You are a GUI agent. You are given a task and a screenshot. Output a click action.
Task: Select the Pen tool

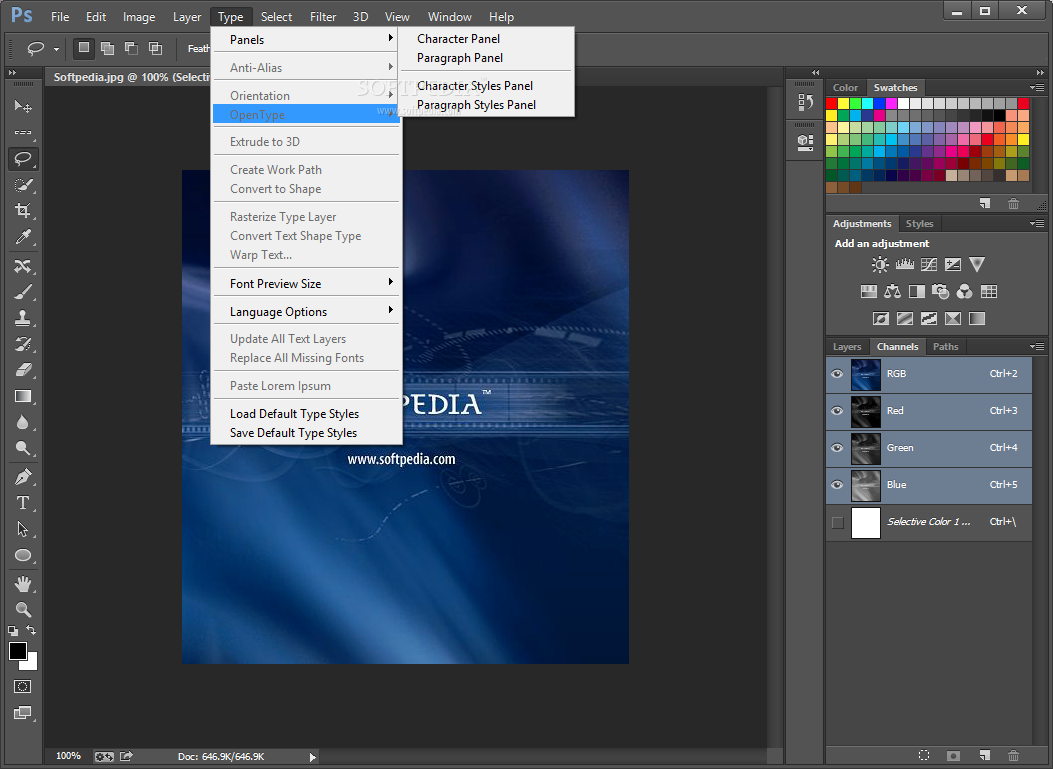coord(23,477)
